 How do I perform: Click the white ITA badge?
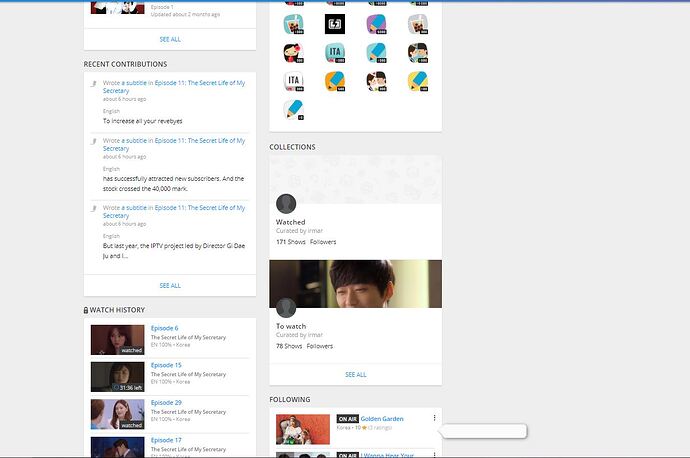point(293,81)
